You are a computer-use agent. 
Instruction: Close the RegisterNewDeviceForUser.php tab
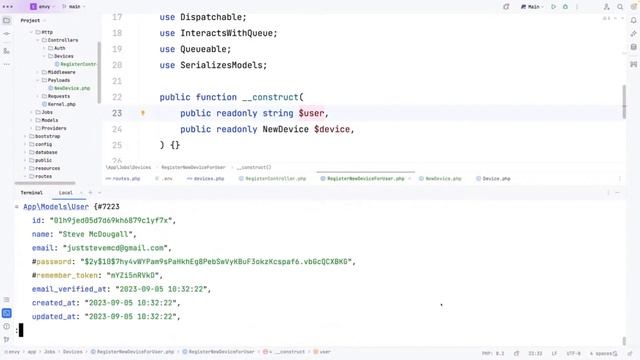pos(409,179)
